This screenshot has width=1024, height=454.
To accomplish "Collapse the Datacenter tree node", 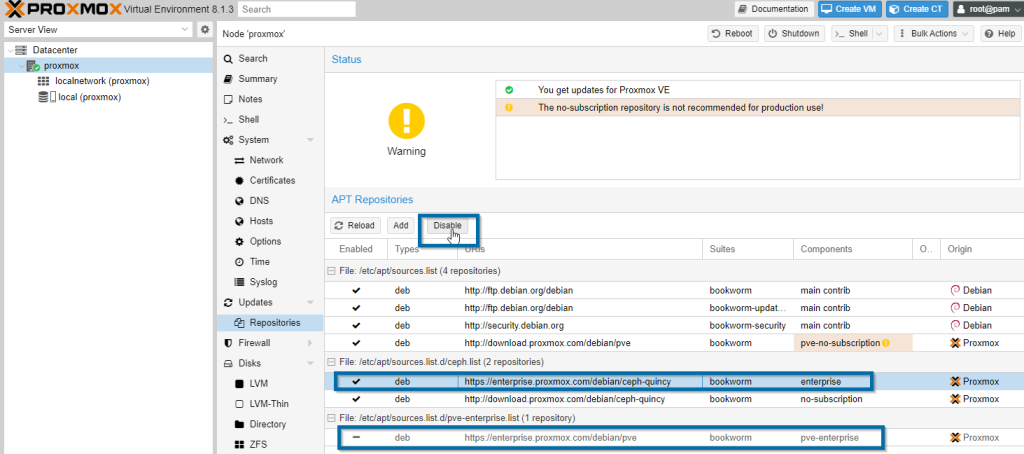I will coord(10,50).
